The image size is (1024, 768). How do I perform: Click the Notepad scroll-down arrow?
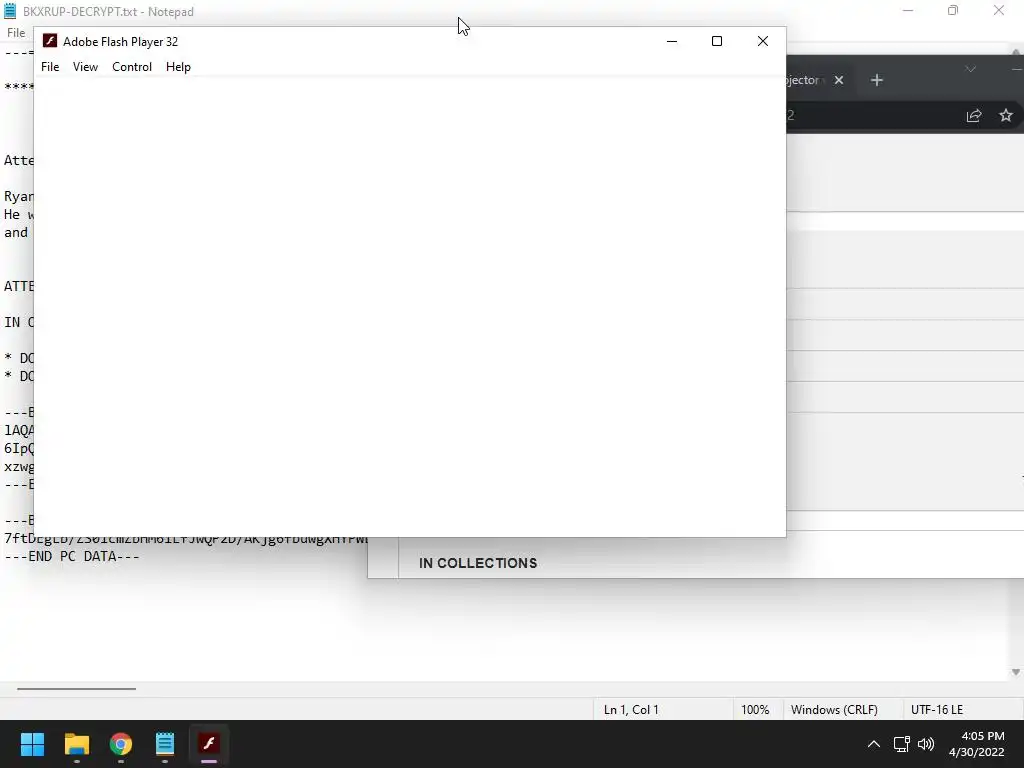(1016, 672)
